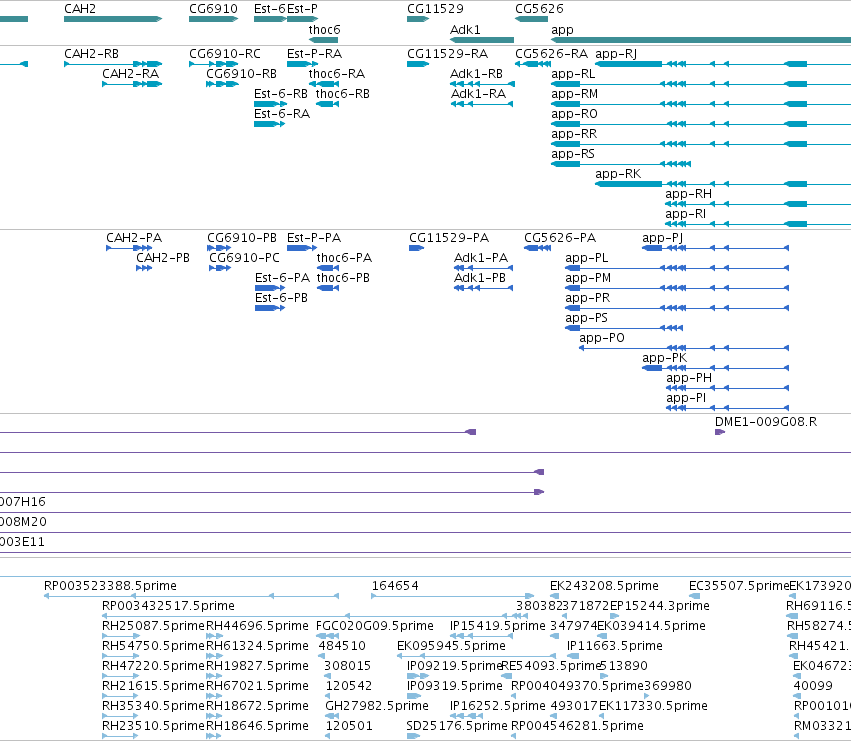Click app-RO transcript
851x741 pixels.
pos(701,124)
